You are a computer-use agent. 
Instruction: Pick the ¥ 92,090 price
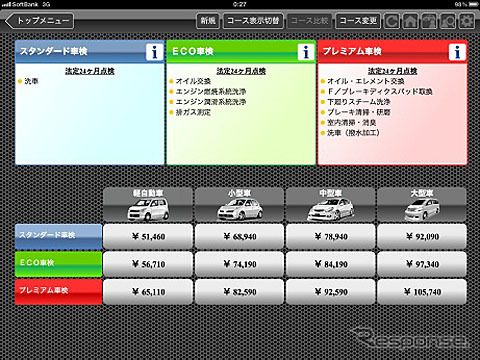point(422,237)
